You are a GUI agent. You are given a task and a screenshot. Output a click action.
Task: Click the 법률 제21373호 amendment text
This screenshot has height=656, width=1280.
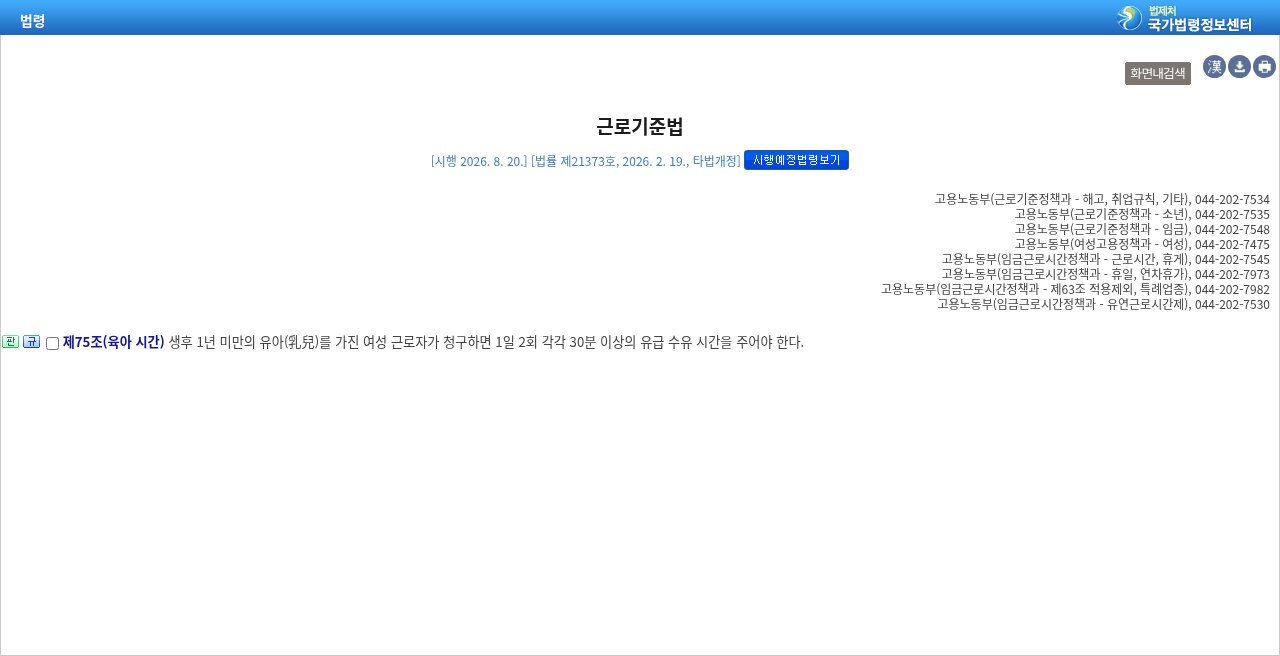tap(636, 161)
